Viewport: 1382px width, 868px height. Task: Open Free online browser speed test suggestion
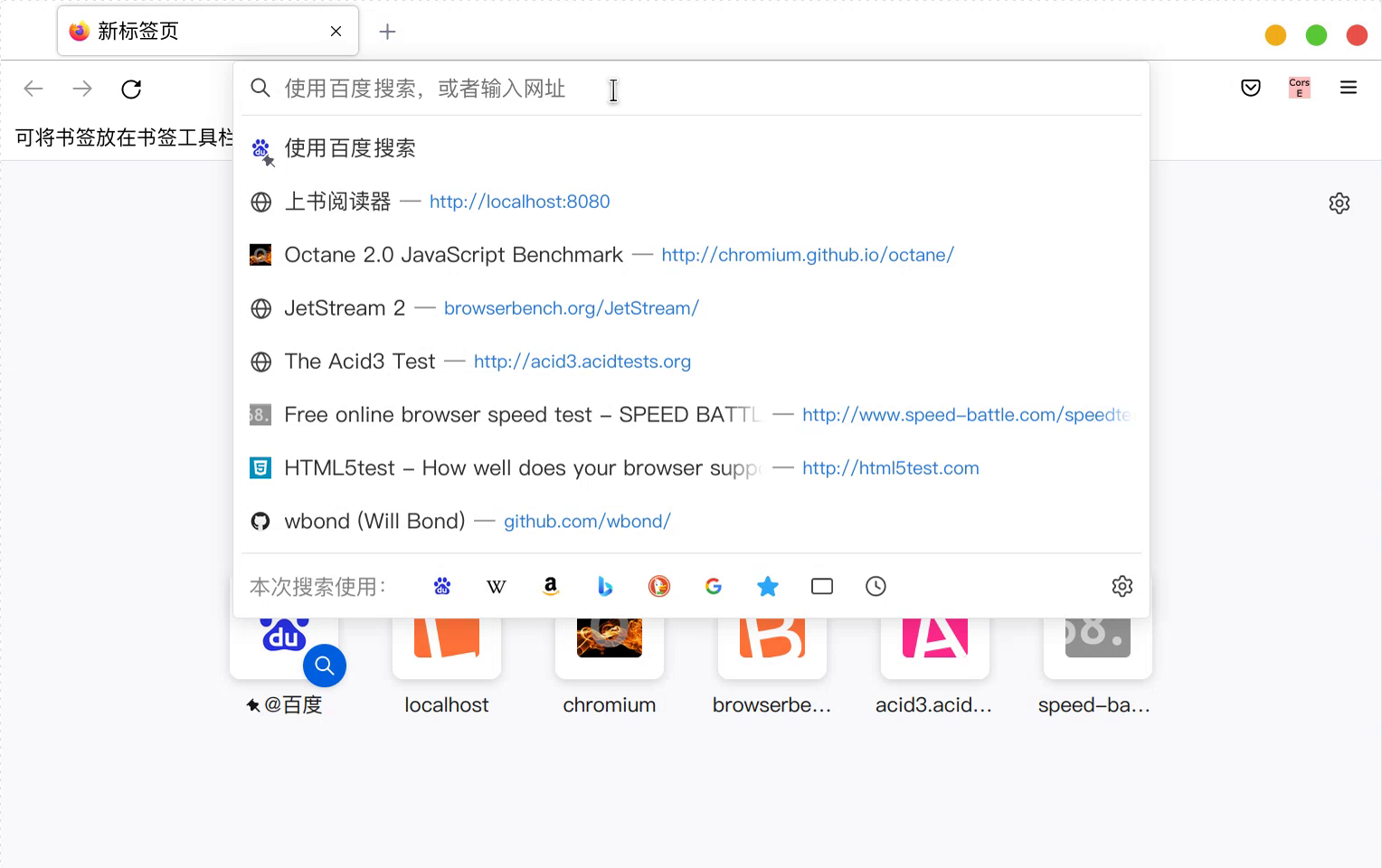click(692, 415)
